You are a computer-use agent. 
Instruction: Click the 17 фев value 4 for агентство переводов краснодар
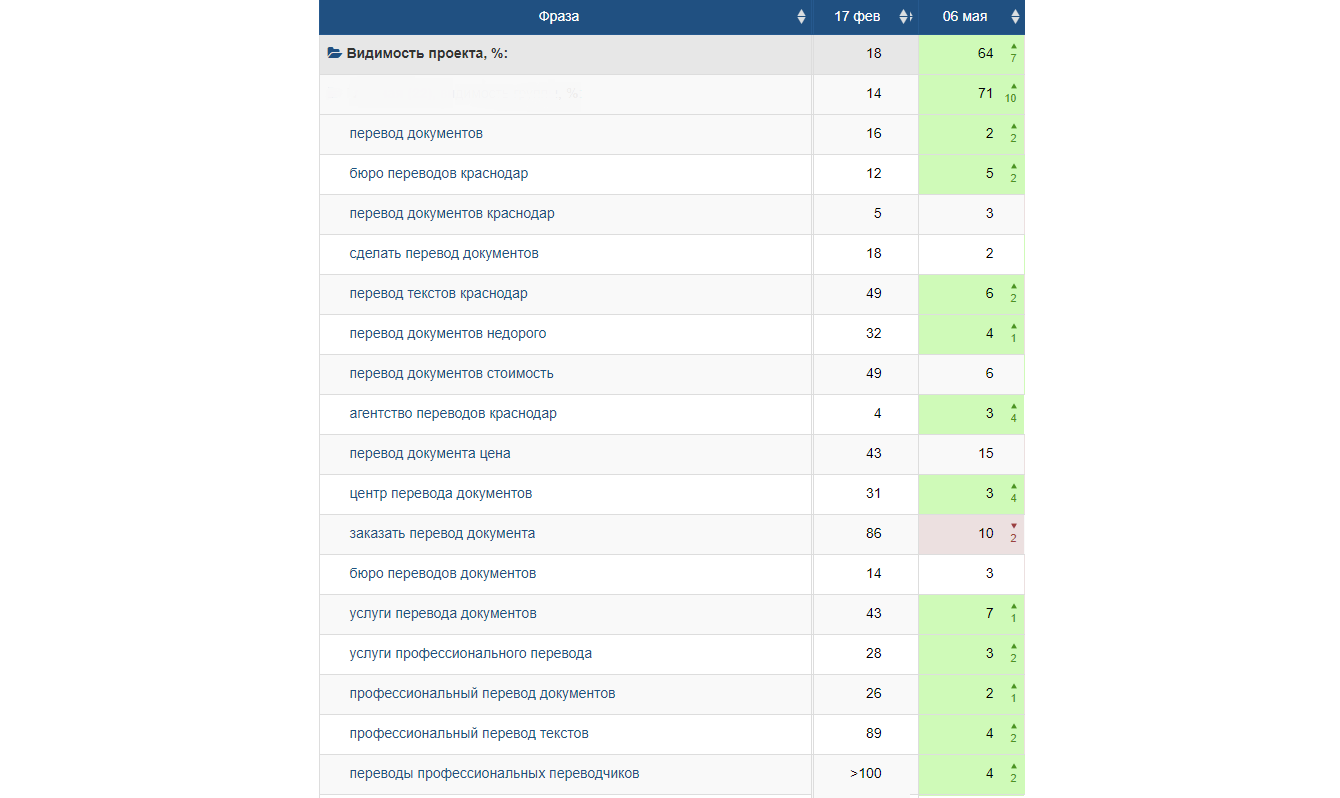(x=878, y=414)
